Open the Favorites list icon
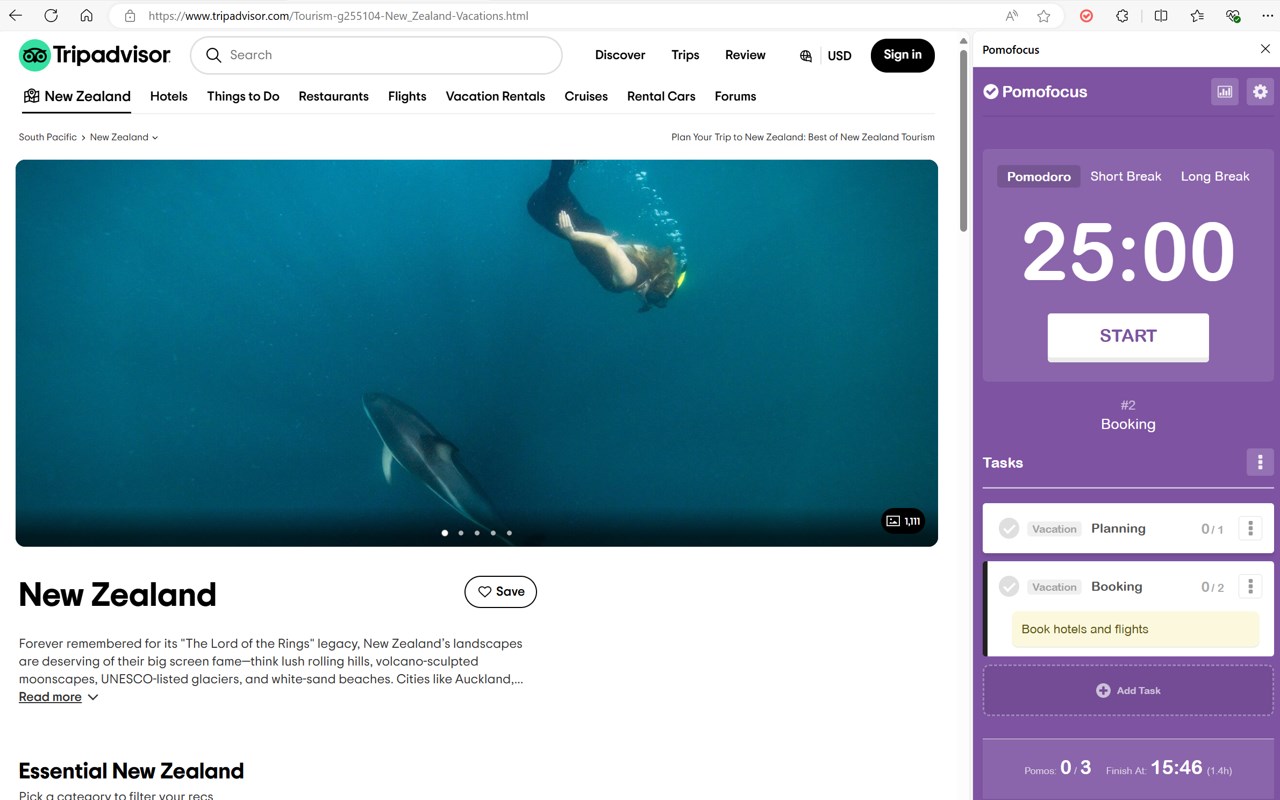 (1197, 16)
